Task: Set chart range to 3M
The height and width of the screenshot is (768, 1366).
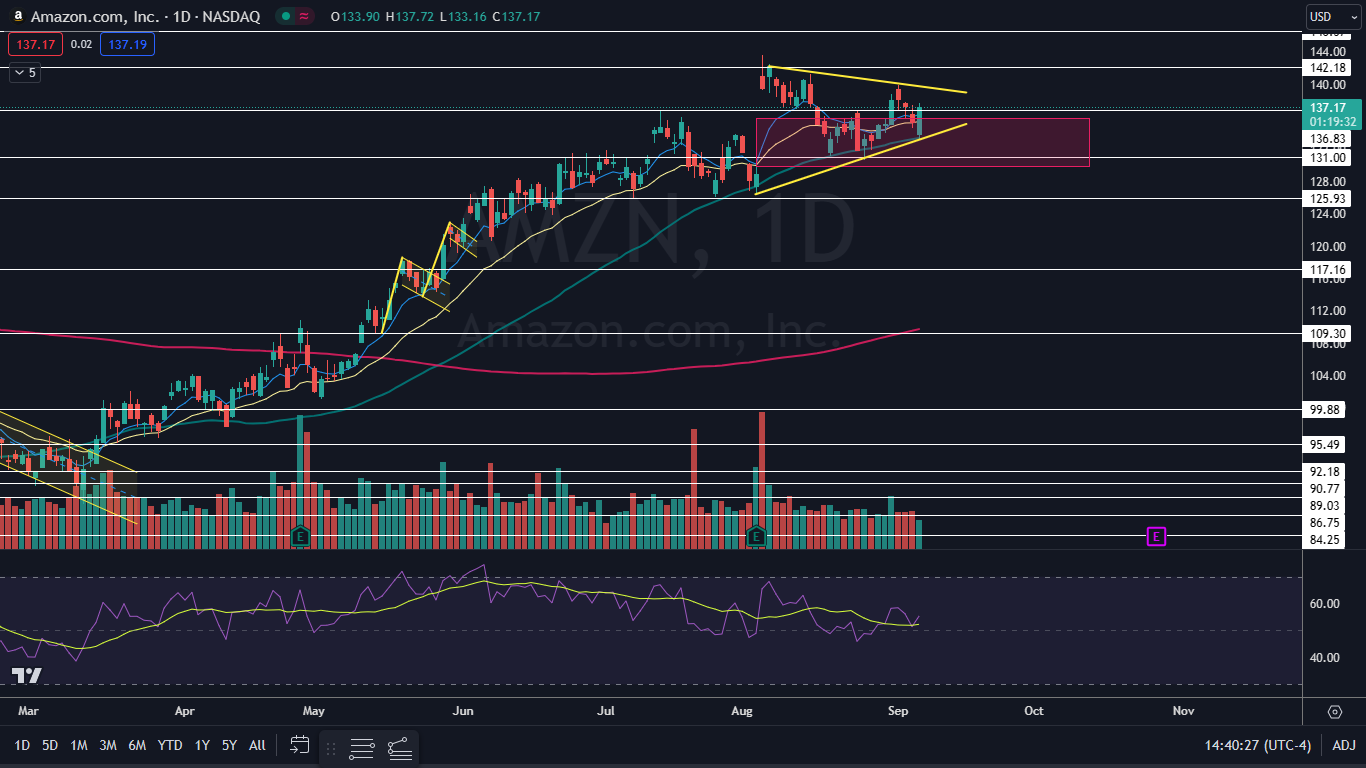Action: 108,745
